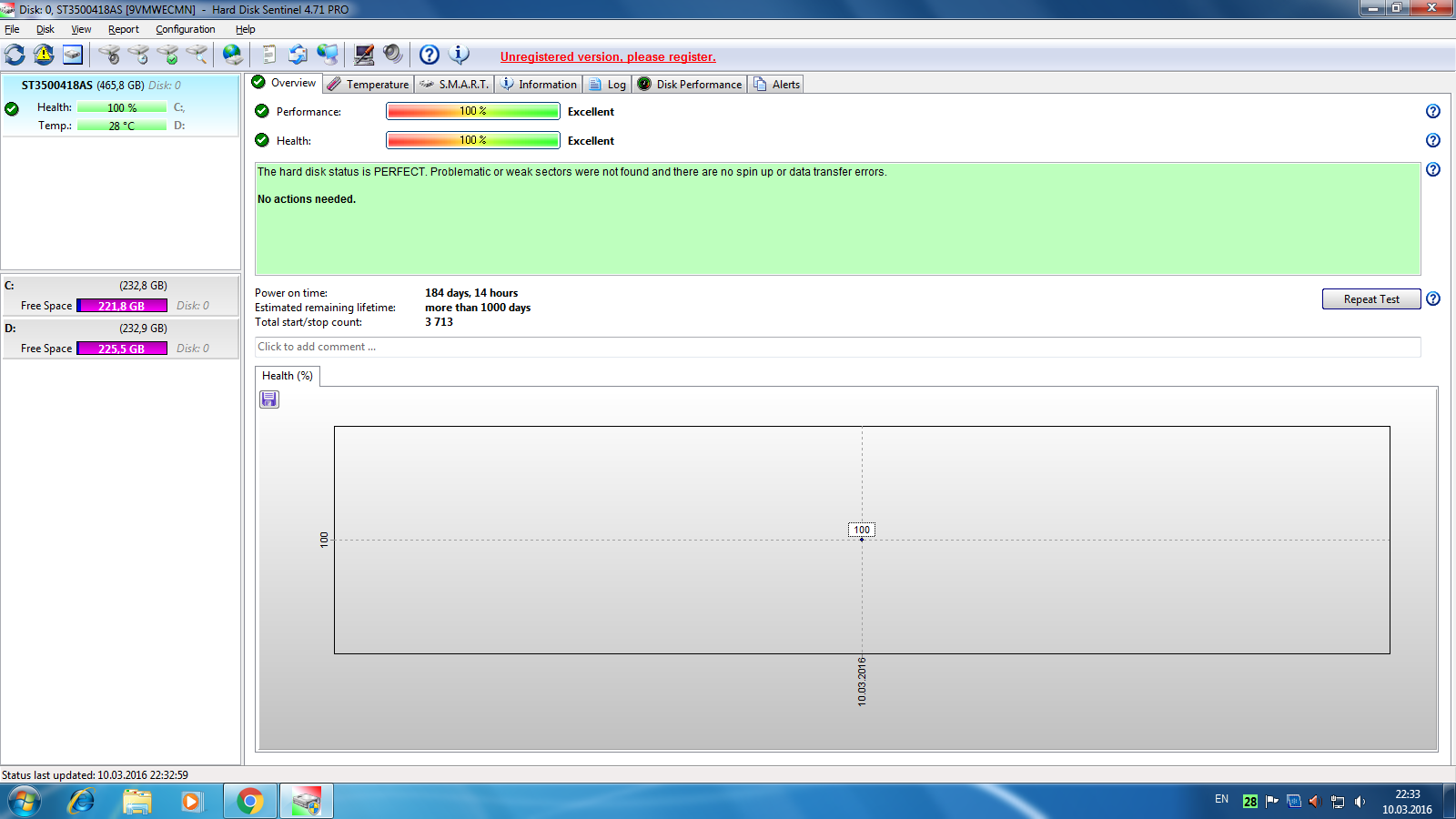Click help icon next to Performance bar
Screen dimensions: 1456x819
(x=1433, y=111)
